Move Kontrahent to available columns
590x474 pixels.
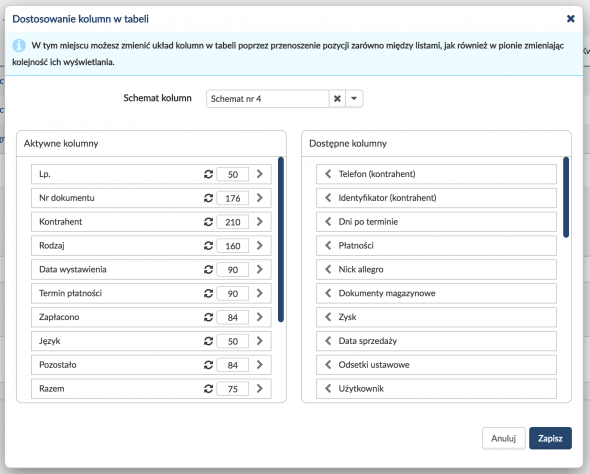point(260,222)
